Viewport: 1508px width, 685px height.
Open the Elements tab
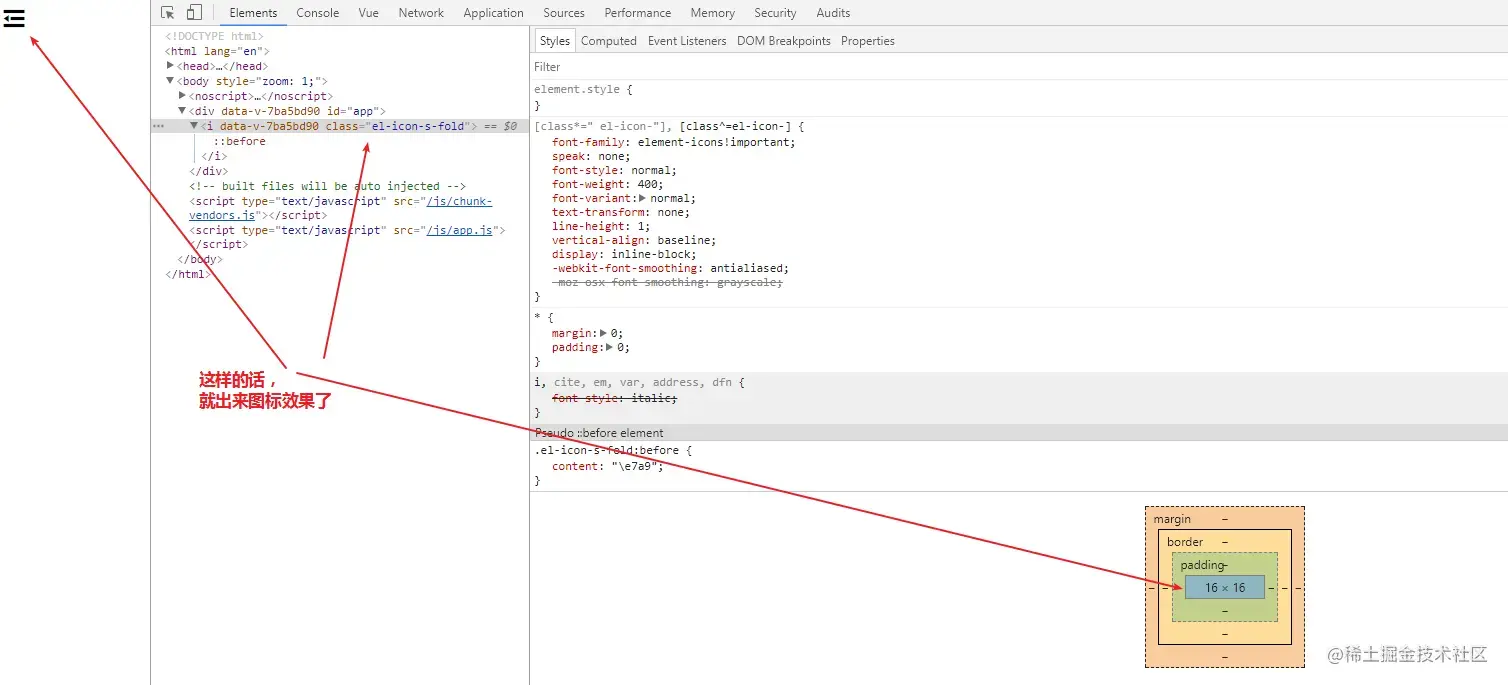pos(253,13)
